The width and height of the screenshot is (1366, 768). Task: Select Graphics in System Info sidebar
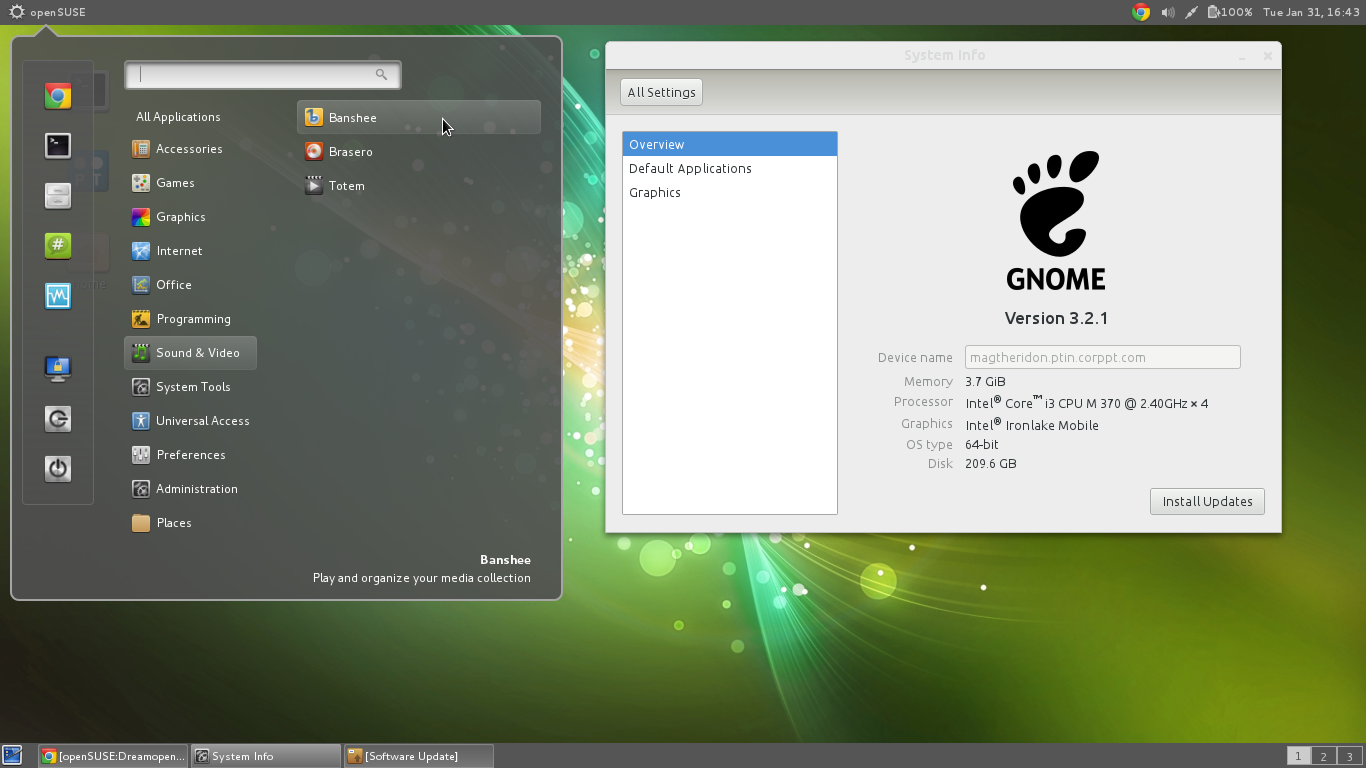(x=655, y=193)
